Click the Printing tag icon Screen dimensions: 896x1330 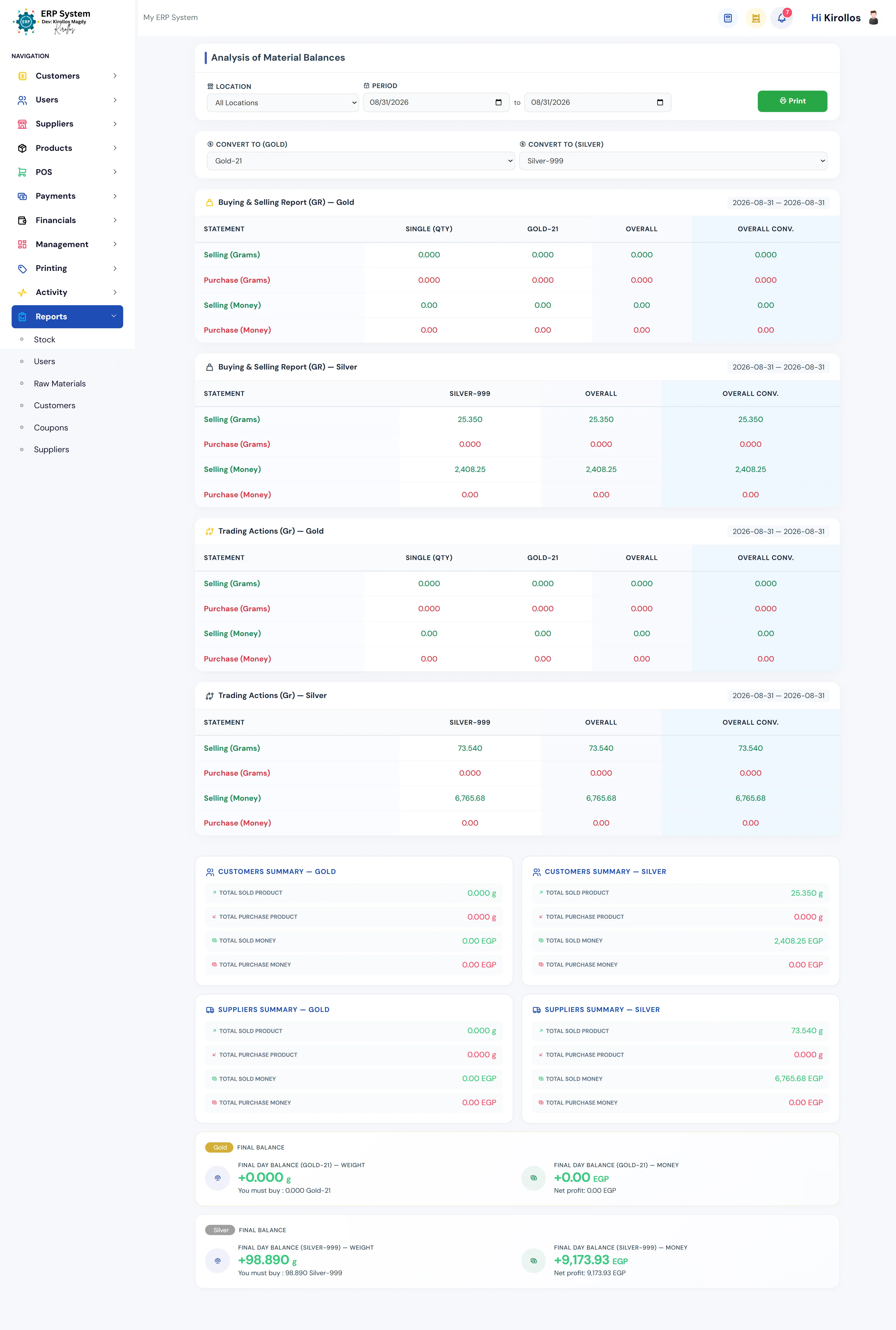tap(22, 268)
